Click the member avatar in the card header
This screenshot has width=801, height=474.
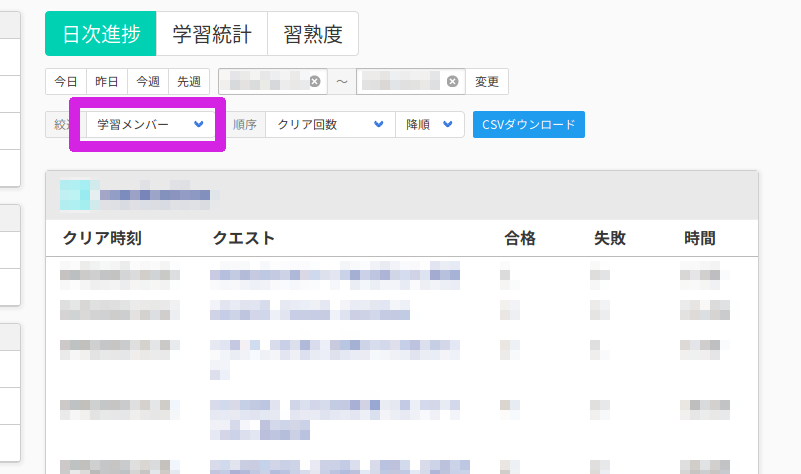[75, 195]
